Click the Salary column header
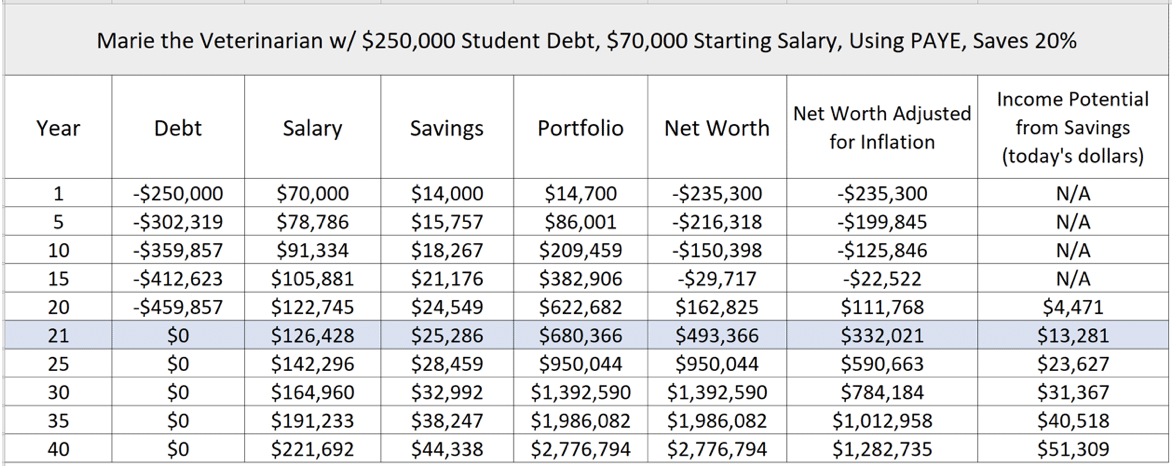 point(312,127)
